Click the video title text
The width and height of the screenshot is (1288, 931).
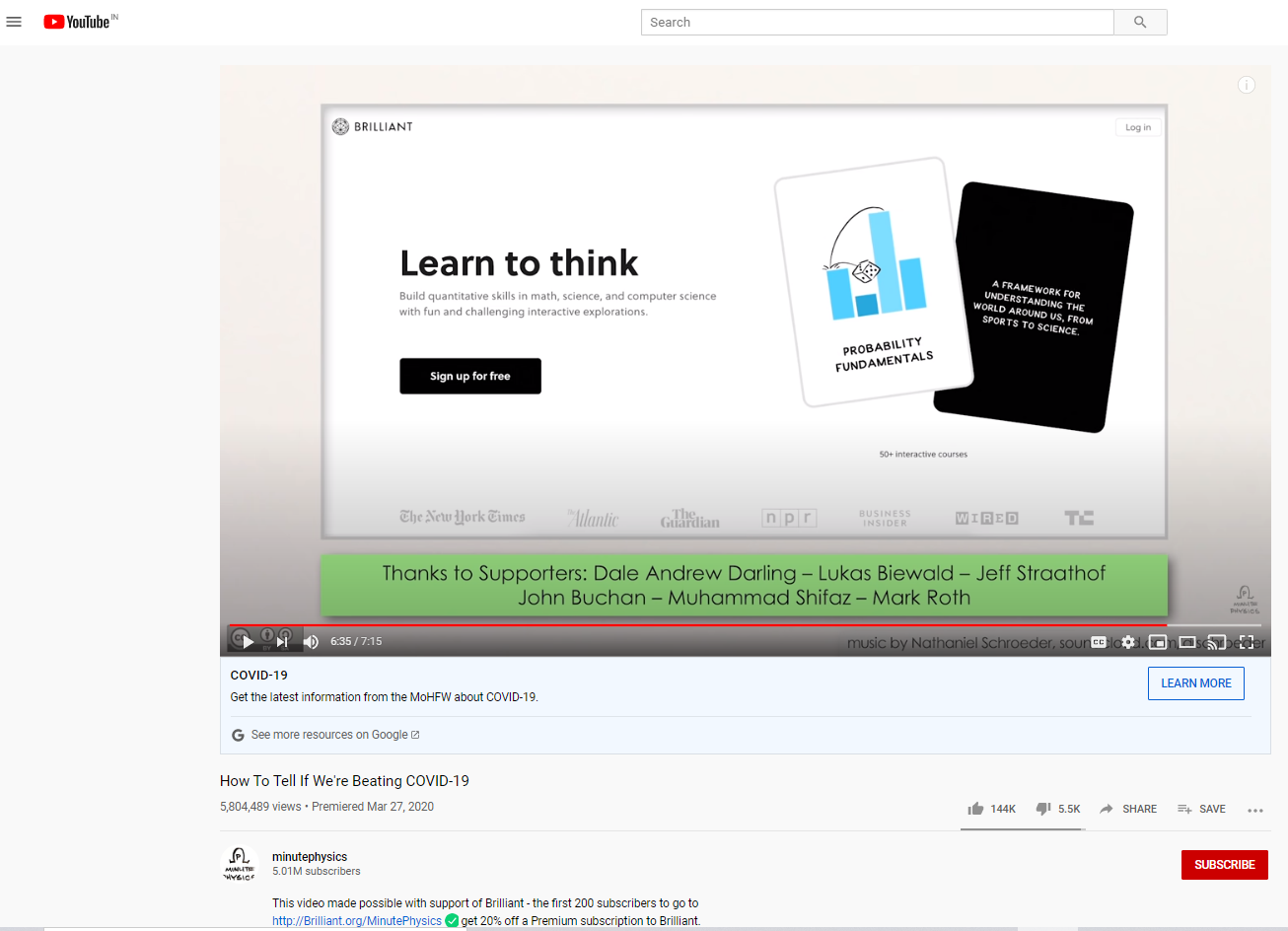click(x=344, y=781)
